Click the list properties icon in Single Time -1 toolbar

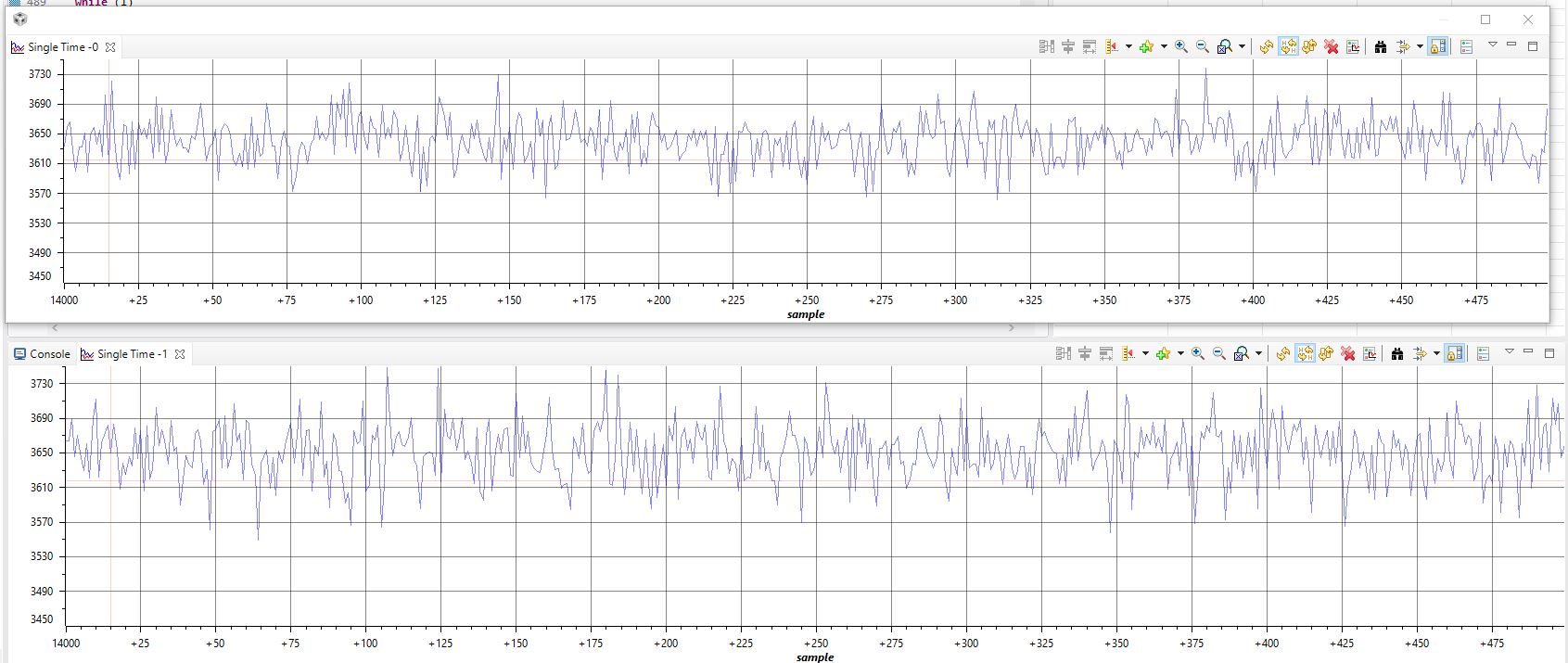(1483, 353)
